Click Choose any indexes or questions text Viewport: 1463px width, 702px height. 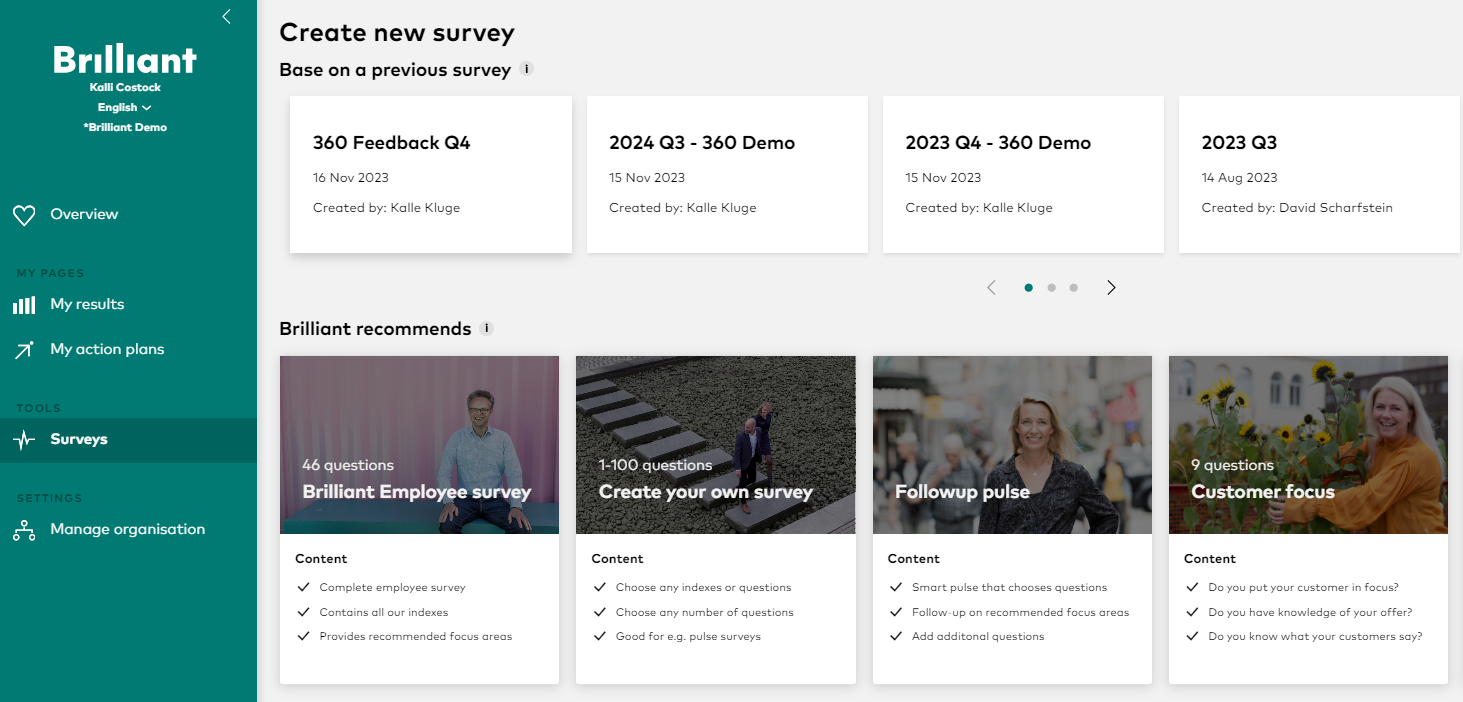click(x=704, y=587)
